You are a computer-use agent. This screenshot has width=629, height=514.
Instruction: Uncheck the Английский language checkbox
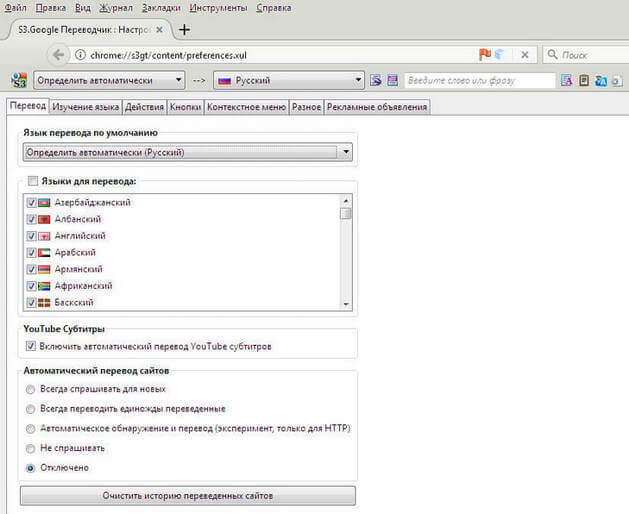click(31, 236)
